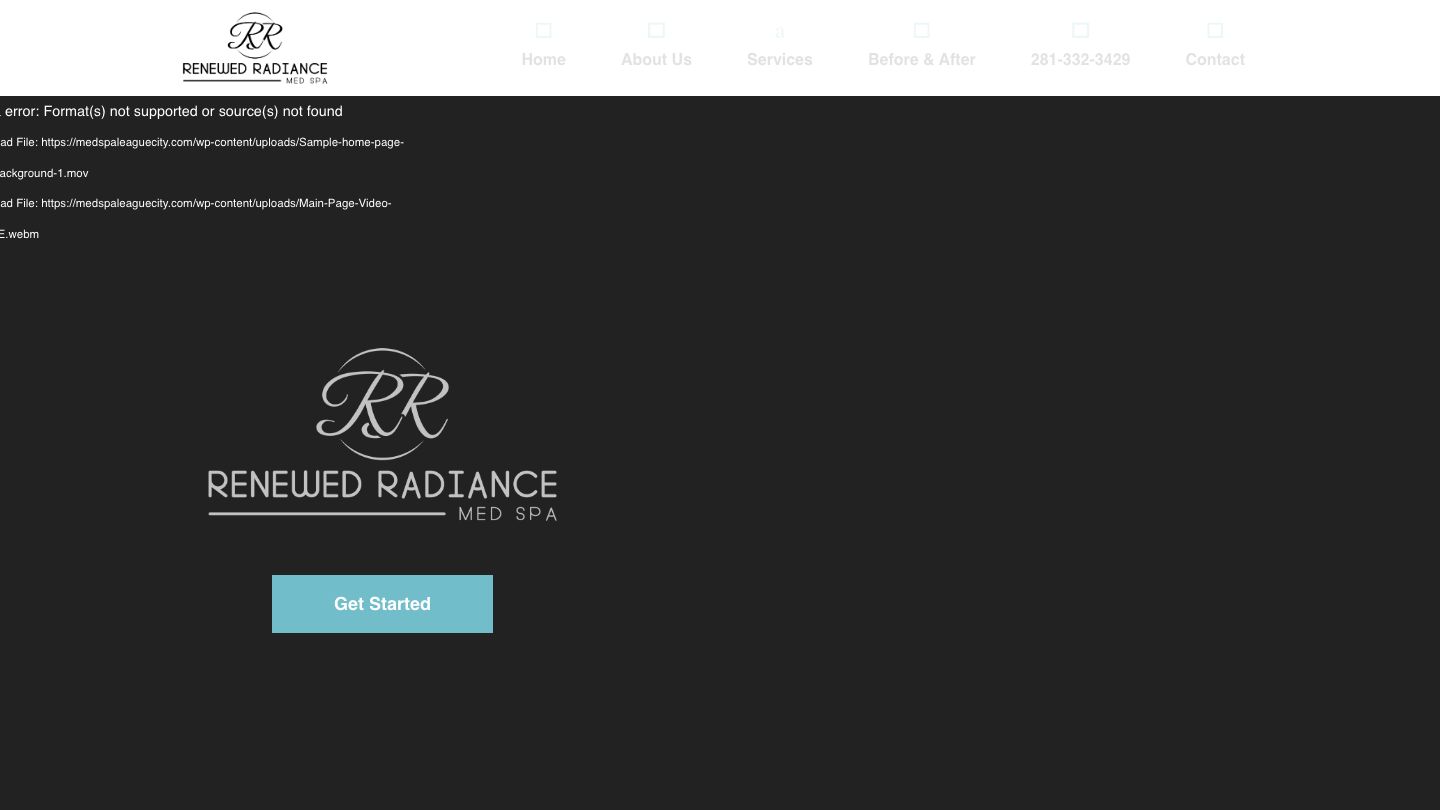Click the icon above the Home link

(543, 30)
